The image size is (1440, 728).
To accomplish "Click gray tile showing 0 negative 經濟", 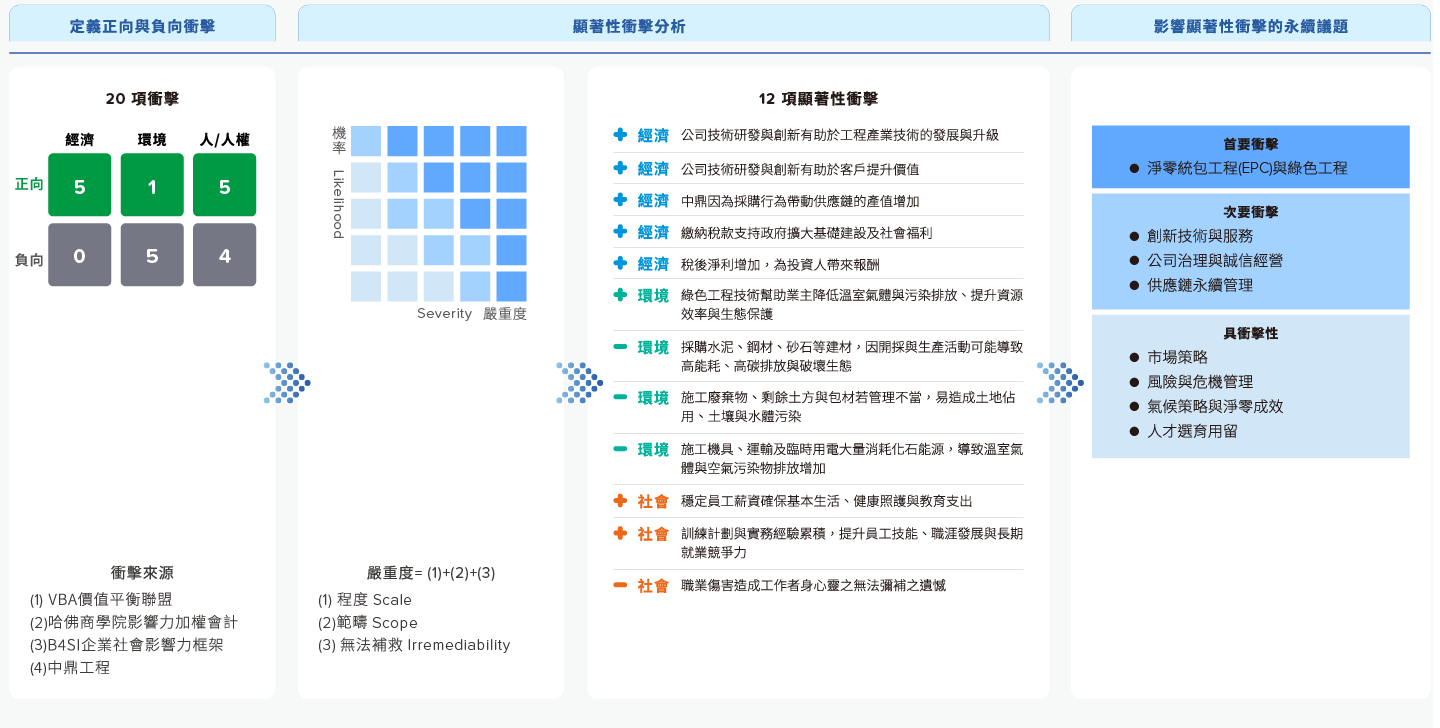I will 79,255.
